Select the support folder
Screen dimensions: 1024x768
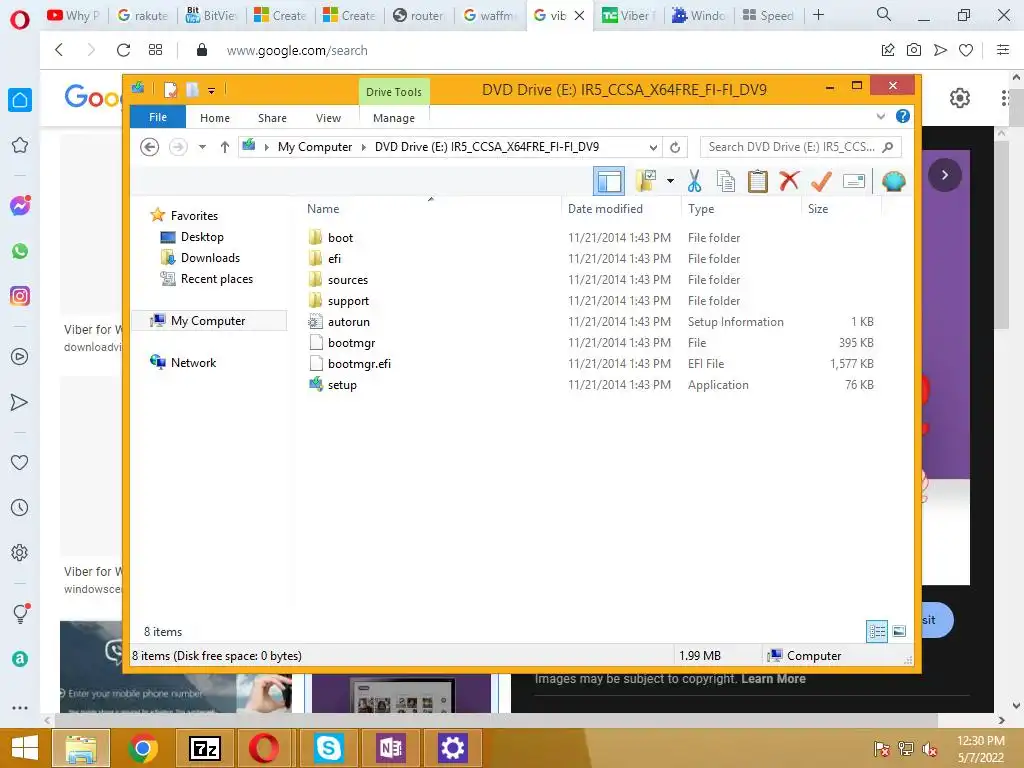click(348, 300)
